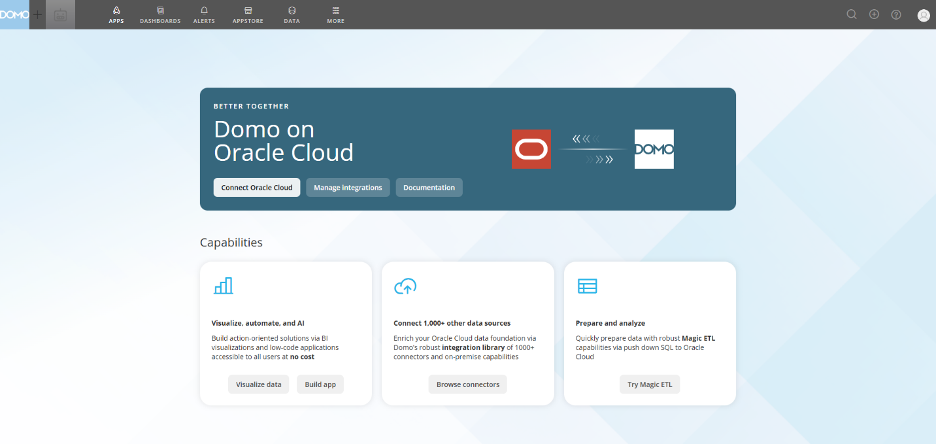Click the white Domo logo tile in banner

654,149
